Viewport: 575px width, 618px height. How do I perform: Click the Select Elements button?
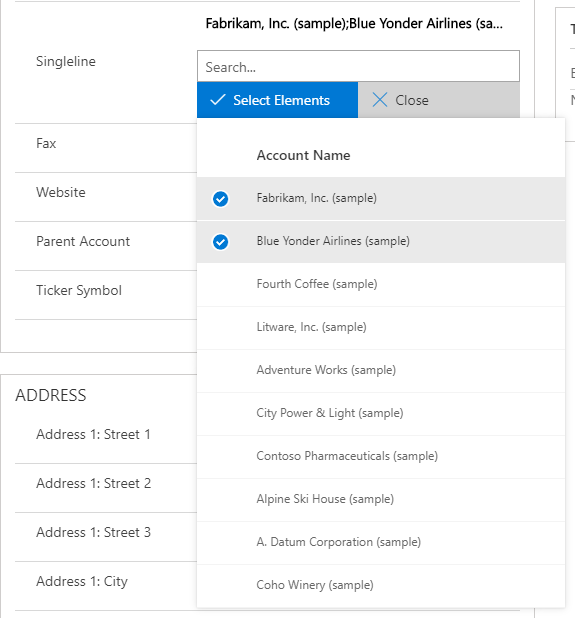tap(277, 100)
